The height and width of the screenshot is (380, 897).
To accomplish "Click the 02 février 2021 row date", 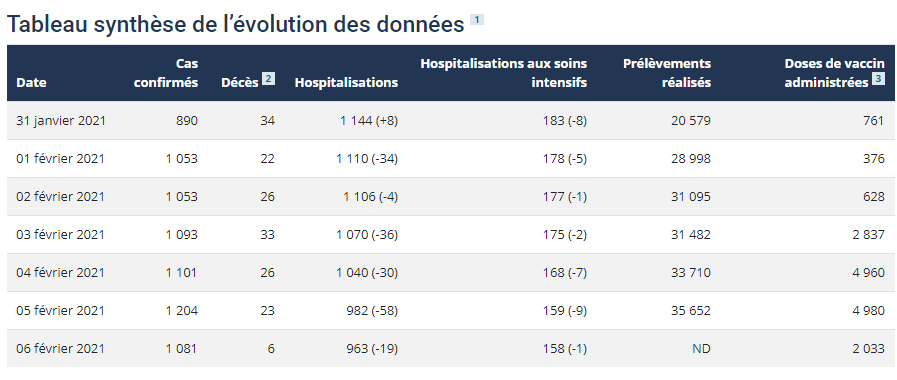I will [x=61, y=196].
